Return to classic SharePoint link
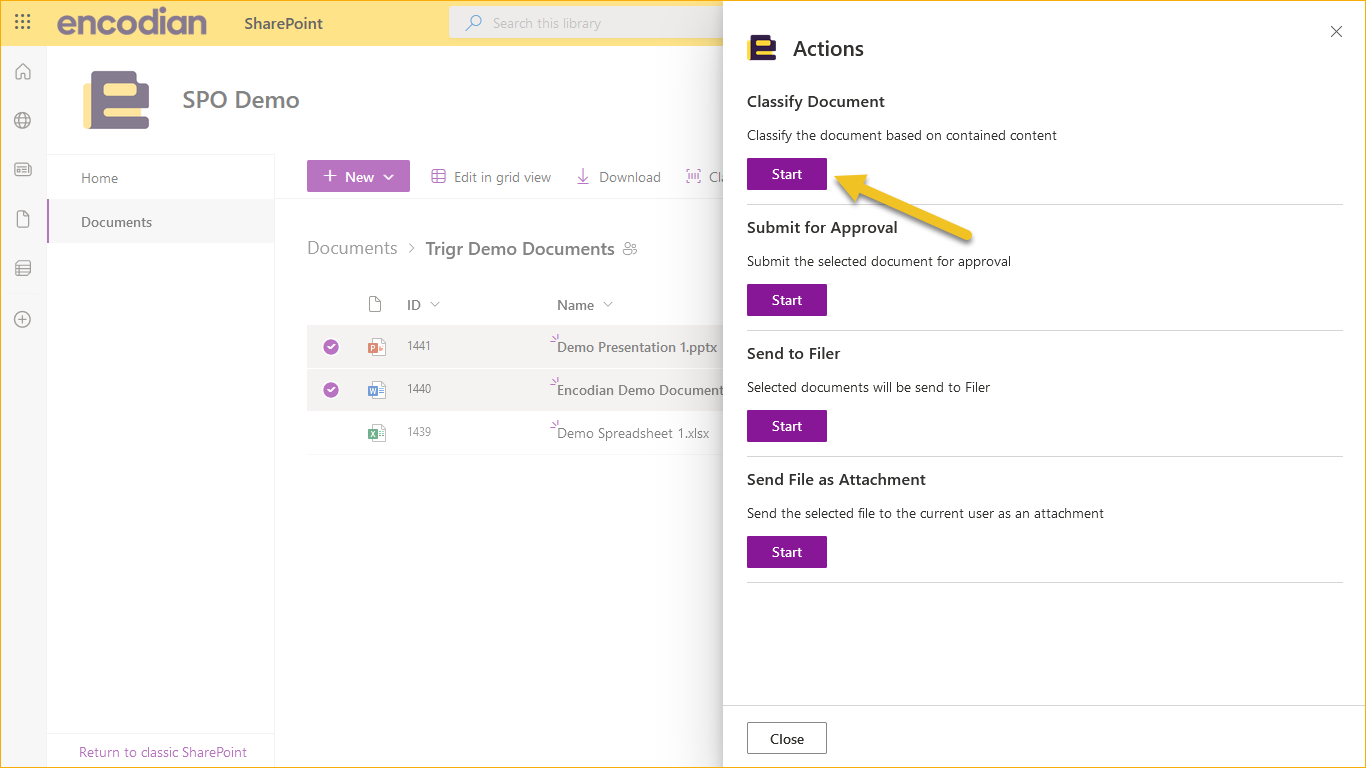 [x=163, y=752]
